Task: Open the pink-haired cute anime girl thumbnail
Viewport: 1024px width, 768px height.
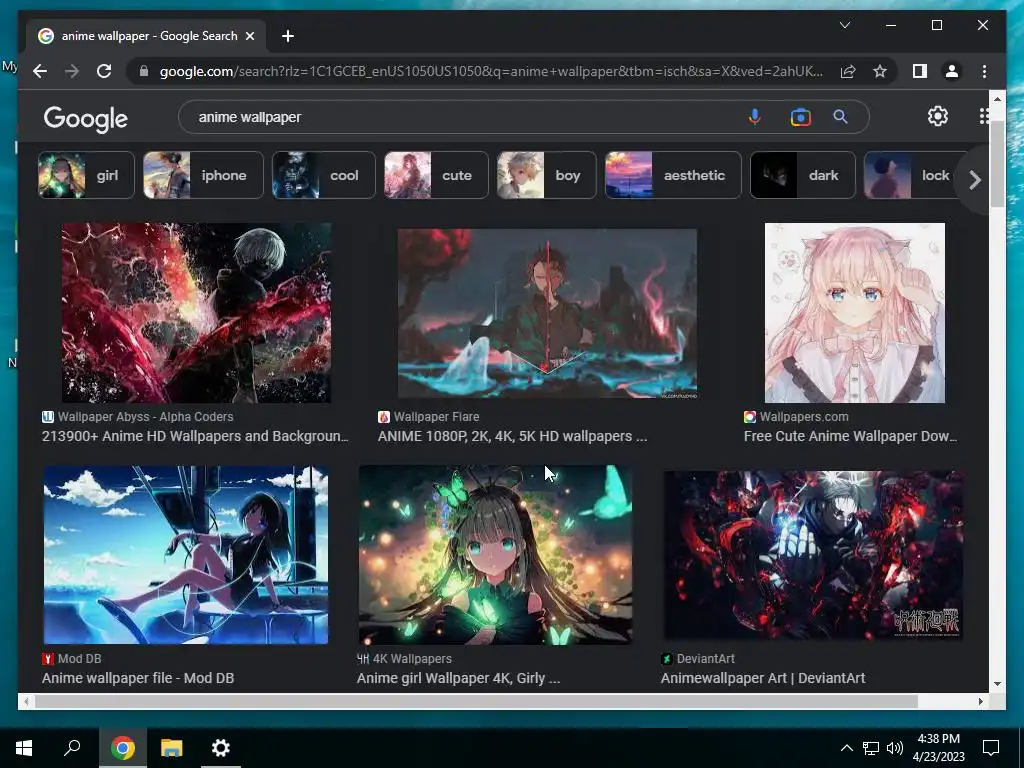Action: pyautogui.click(x=854, y=313)
